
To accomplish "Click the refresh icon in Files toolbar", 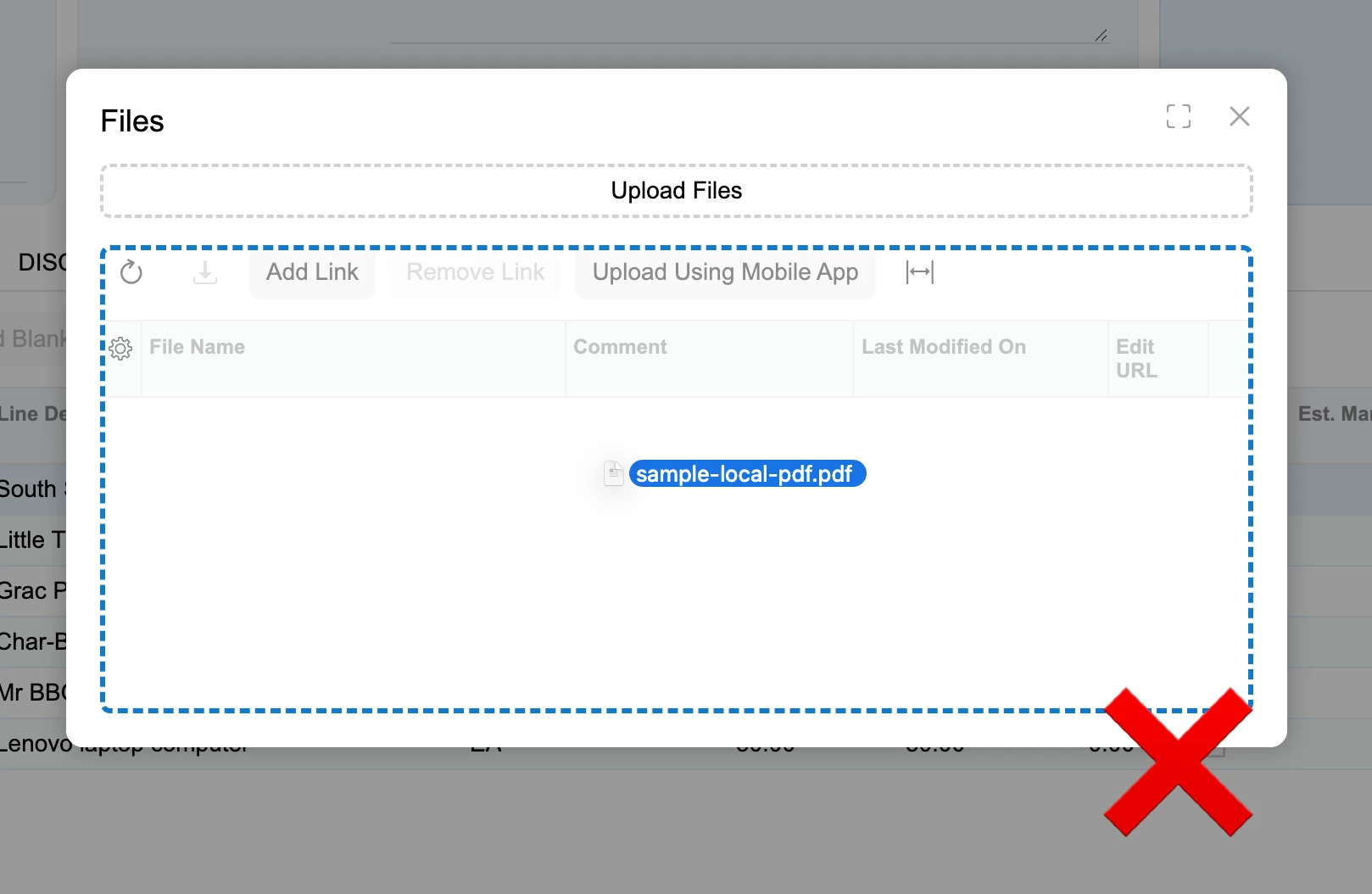I will (x=131, y=272).
